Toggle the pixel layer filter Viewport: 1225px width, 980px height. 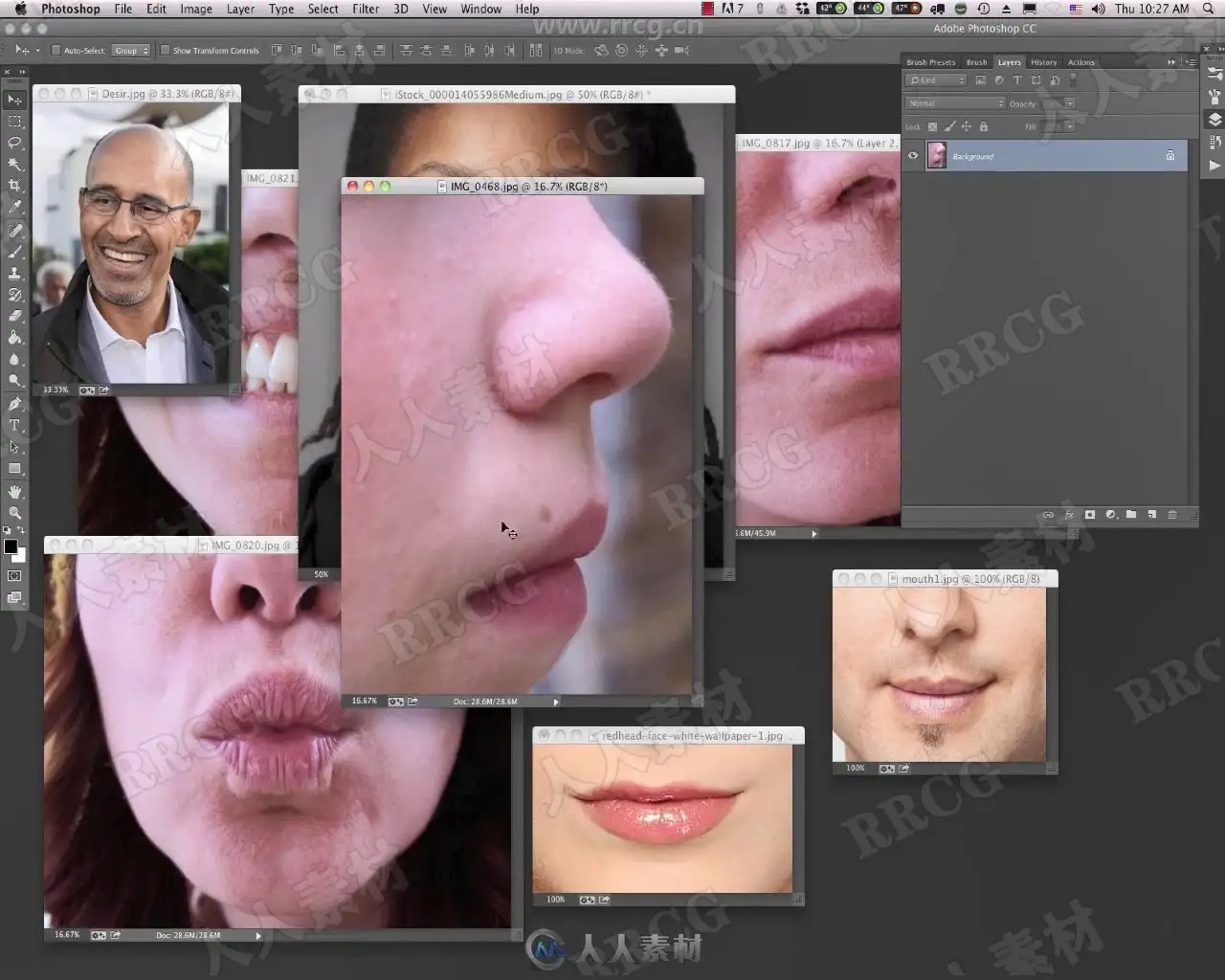pos(981,80)
